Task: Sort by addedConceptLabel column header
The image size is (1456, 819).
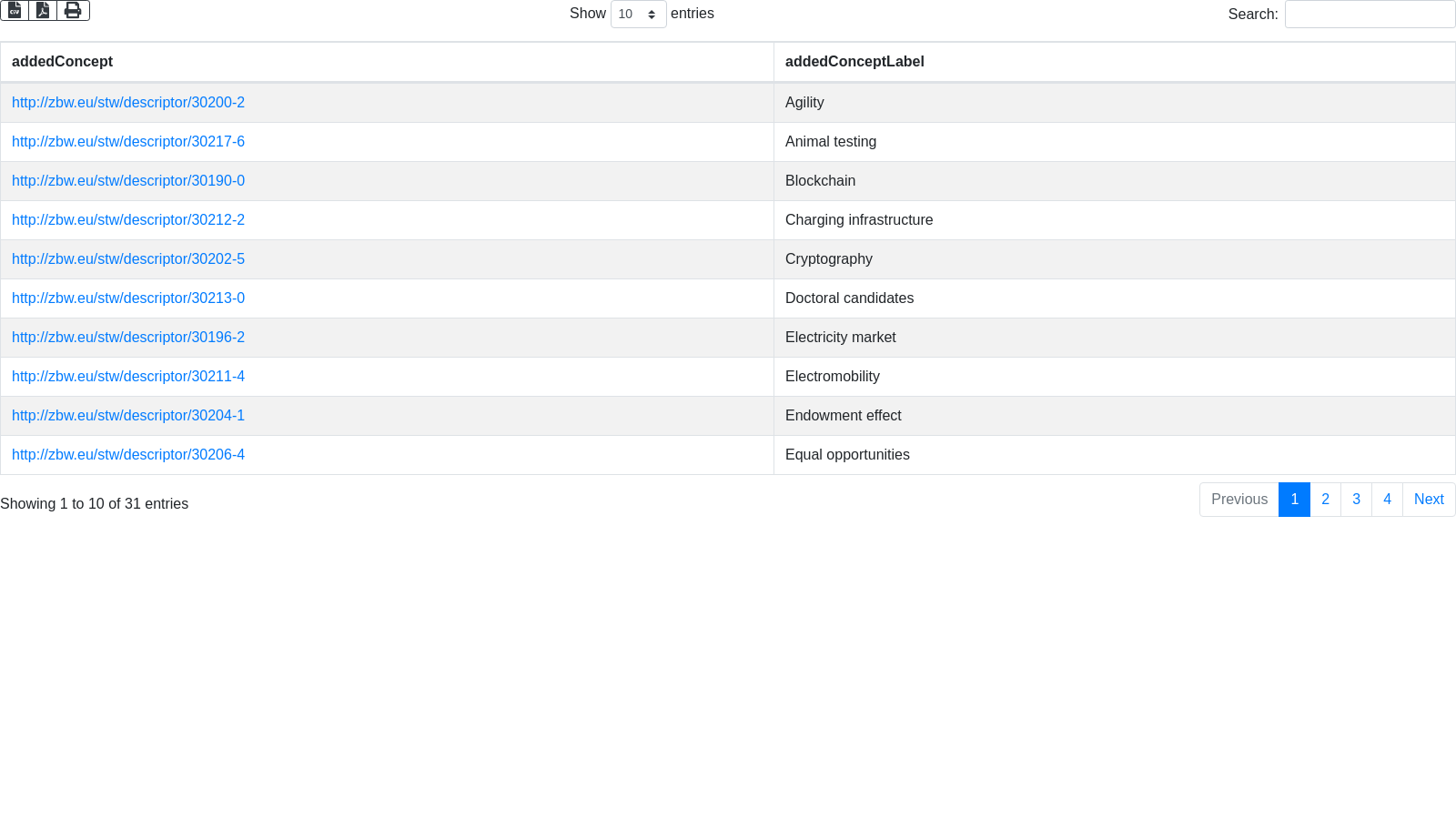Action: point(854,62)
